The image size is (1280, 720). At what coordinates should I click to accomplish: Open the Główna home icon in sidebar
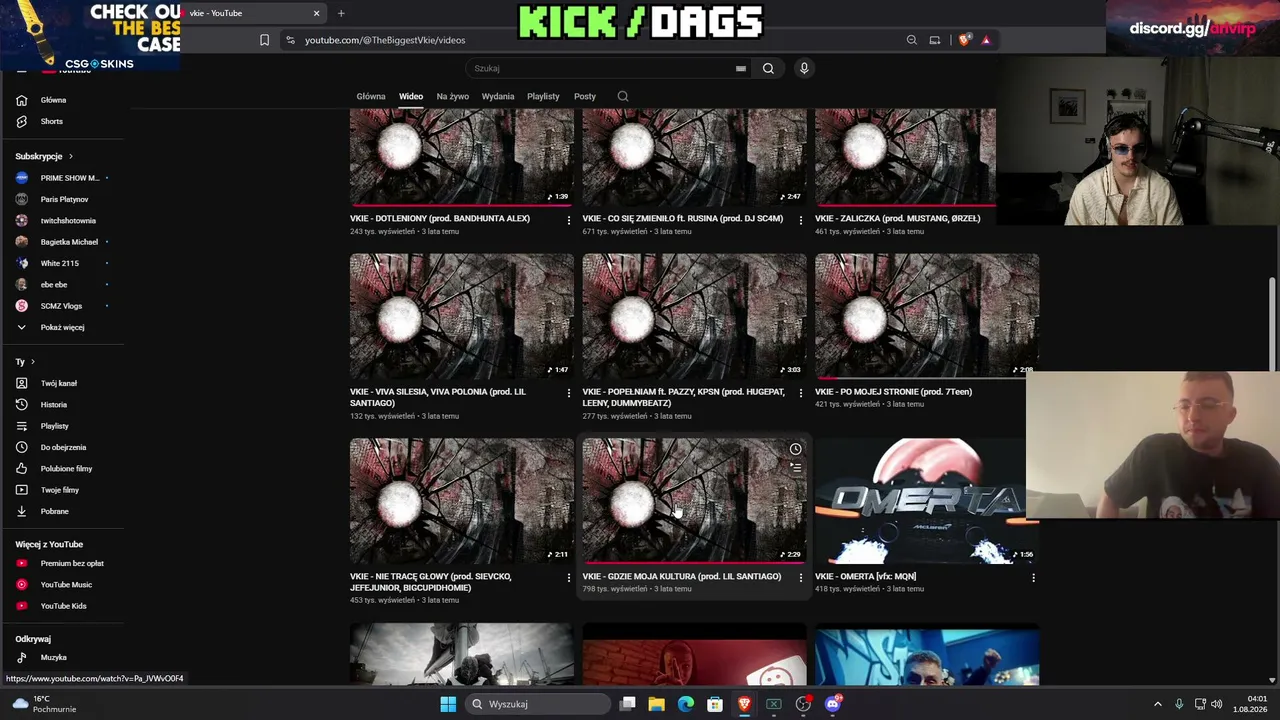tap(21, 100)
